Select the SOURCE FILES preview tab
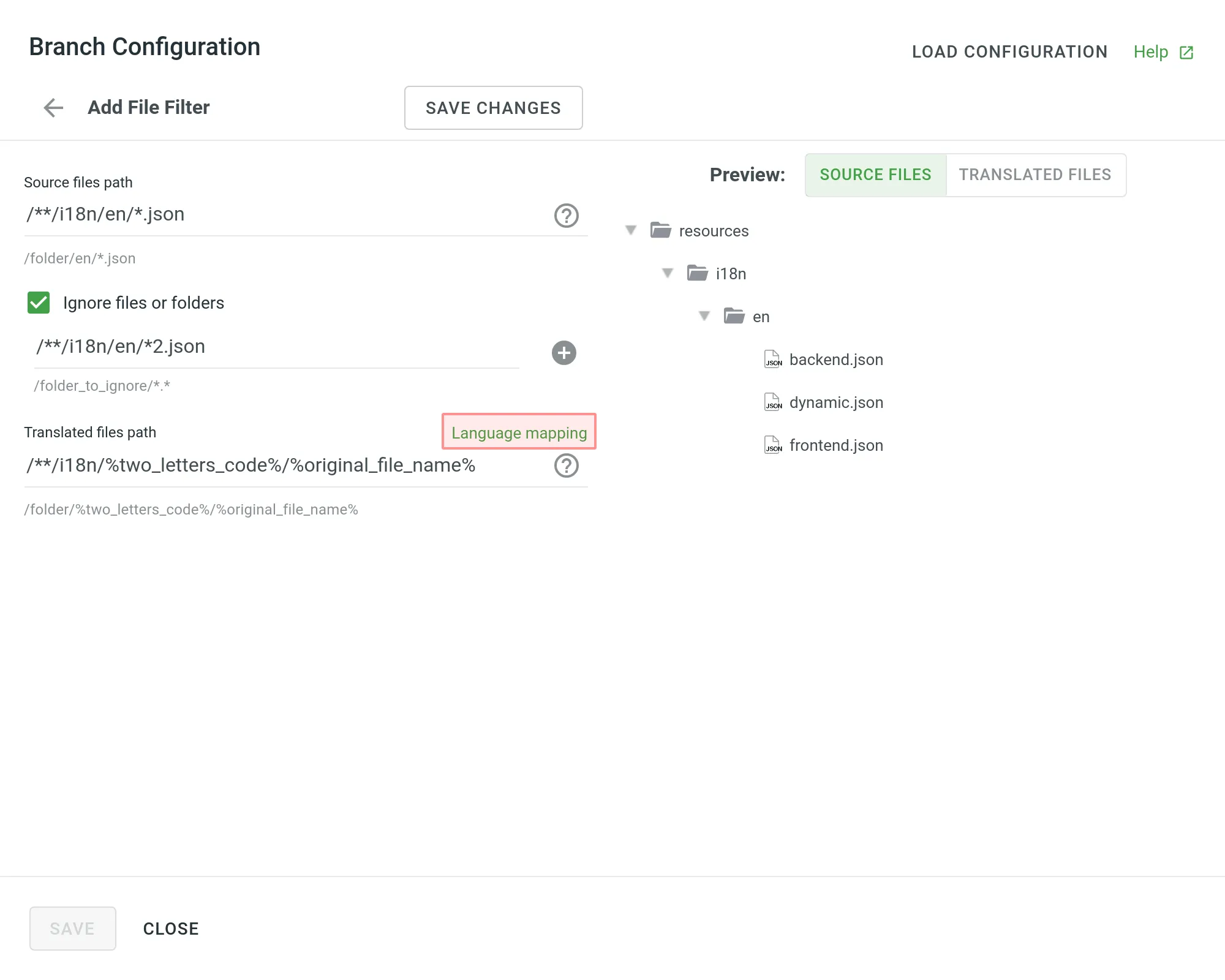This screenshot has height=980, width=1225. [x=875, y=175]
